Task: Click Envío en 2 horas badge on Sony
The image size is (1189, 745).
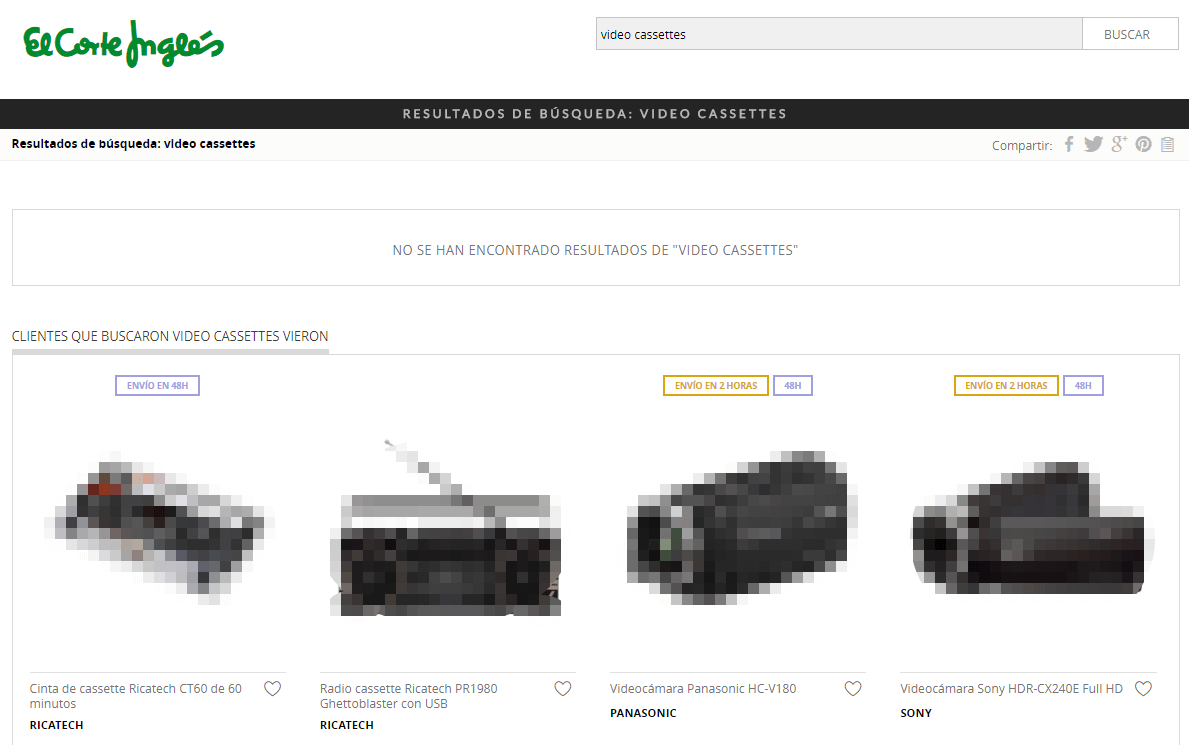Action: pos(1006,385)
